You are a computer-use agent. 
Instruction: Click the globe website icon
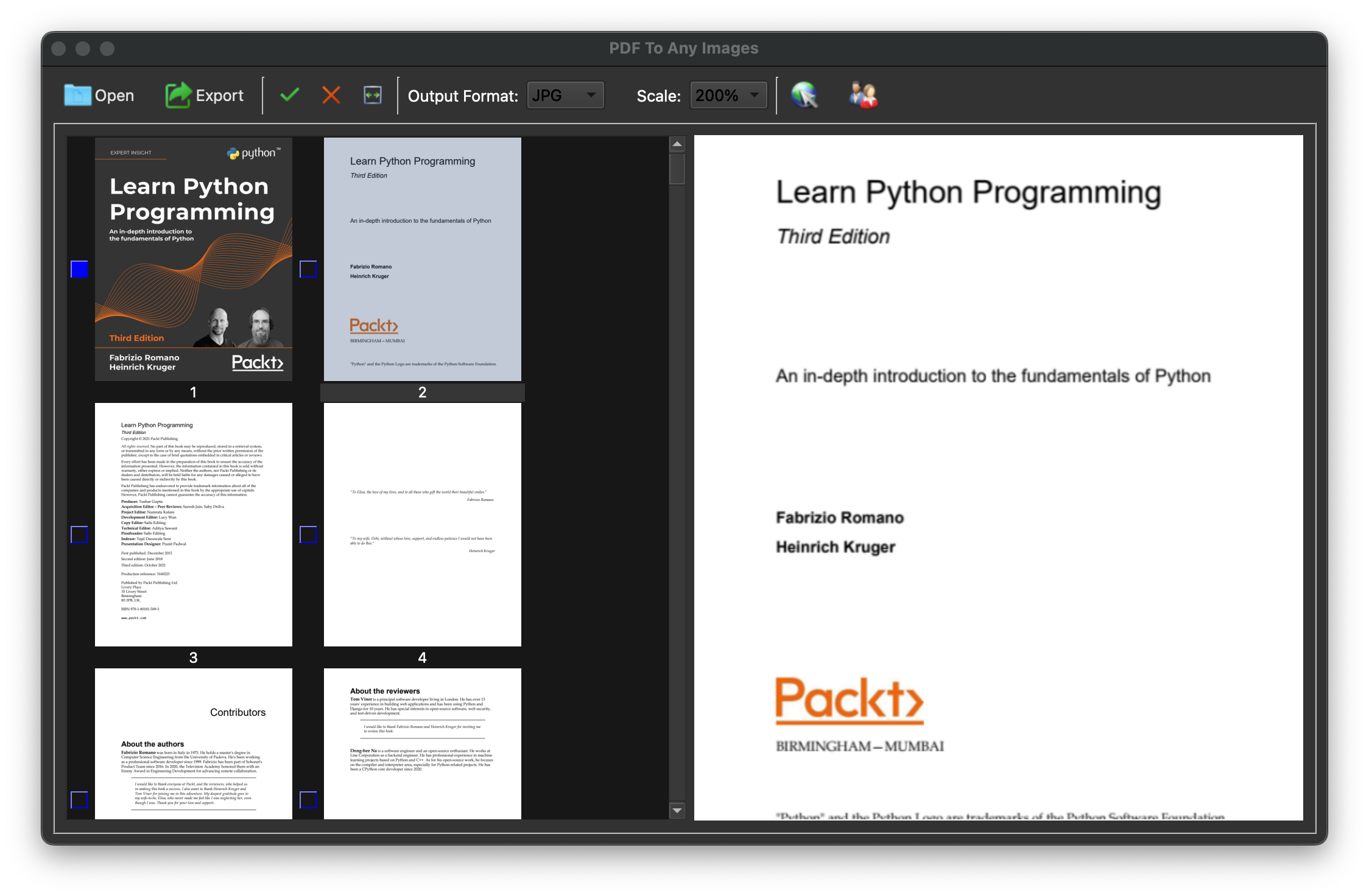pos(804,95)
